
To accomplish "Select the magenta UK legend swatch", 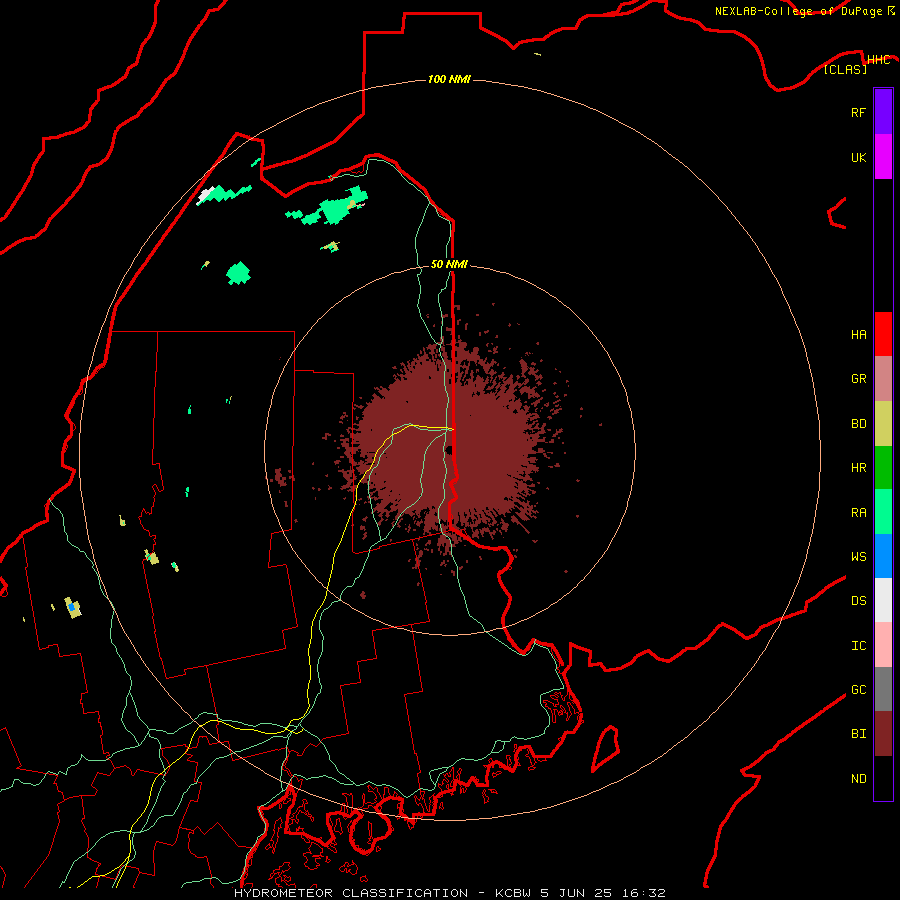I will (x=883, y=157).
